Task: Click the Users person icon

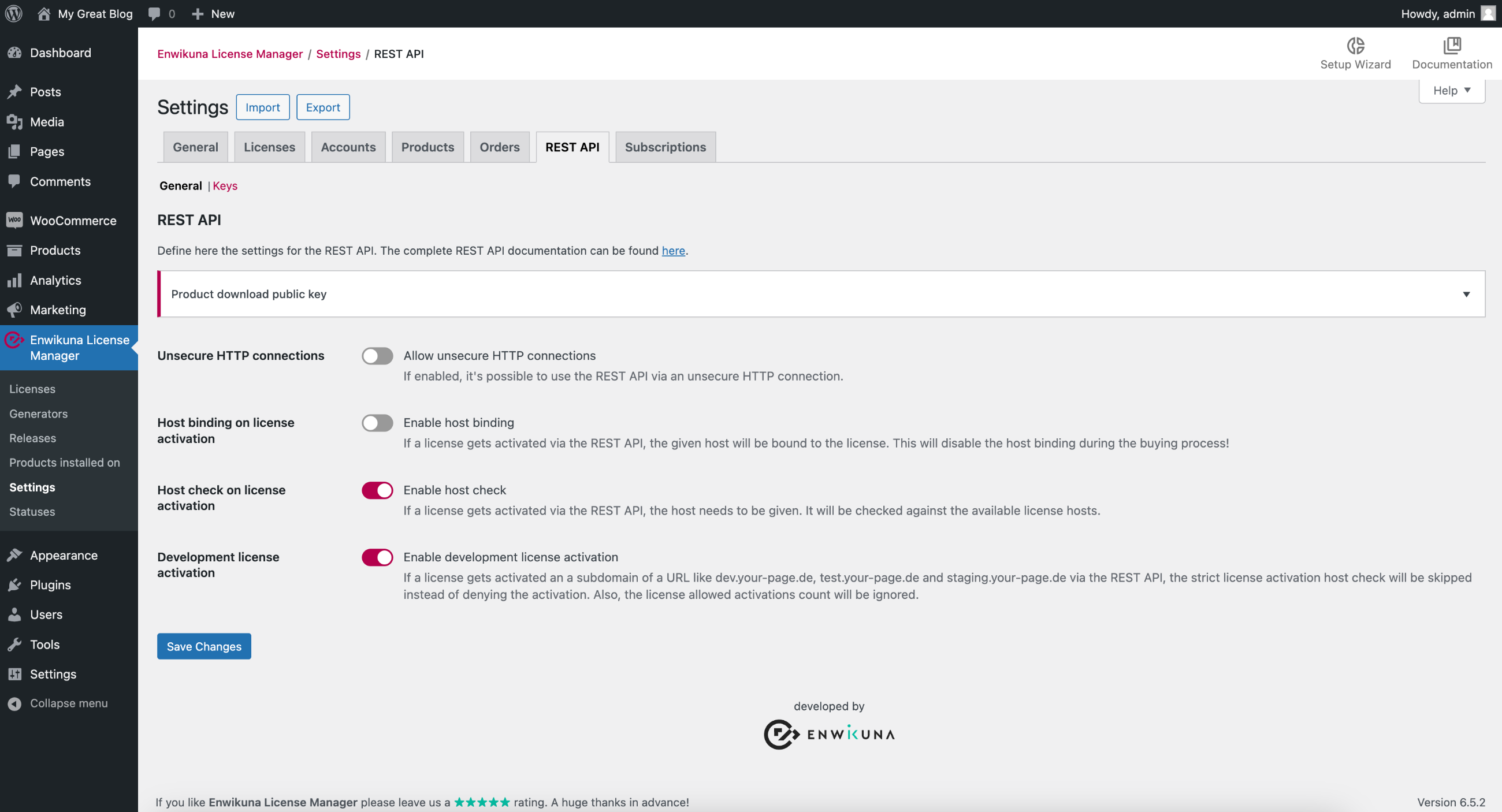Action: click(14, 614)
